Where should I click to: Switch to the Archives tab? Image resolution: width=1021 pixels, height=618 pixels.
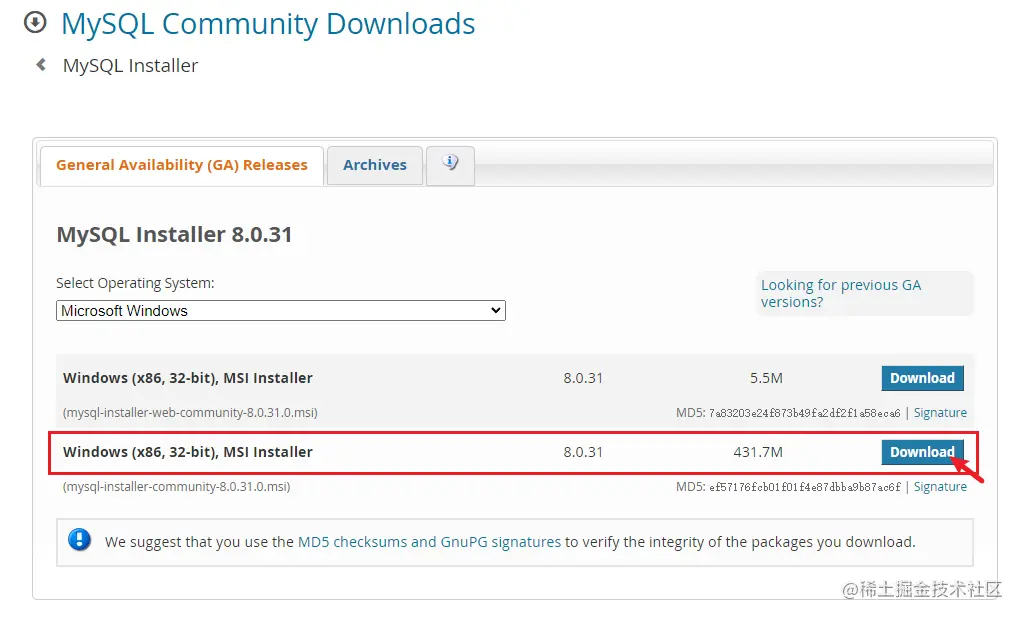[x=375, y=165]
